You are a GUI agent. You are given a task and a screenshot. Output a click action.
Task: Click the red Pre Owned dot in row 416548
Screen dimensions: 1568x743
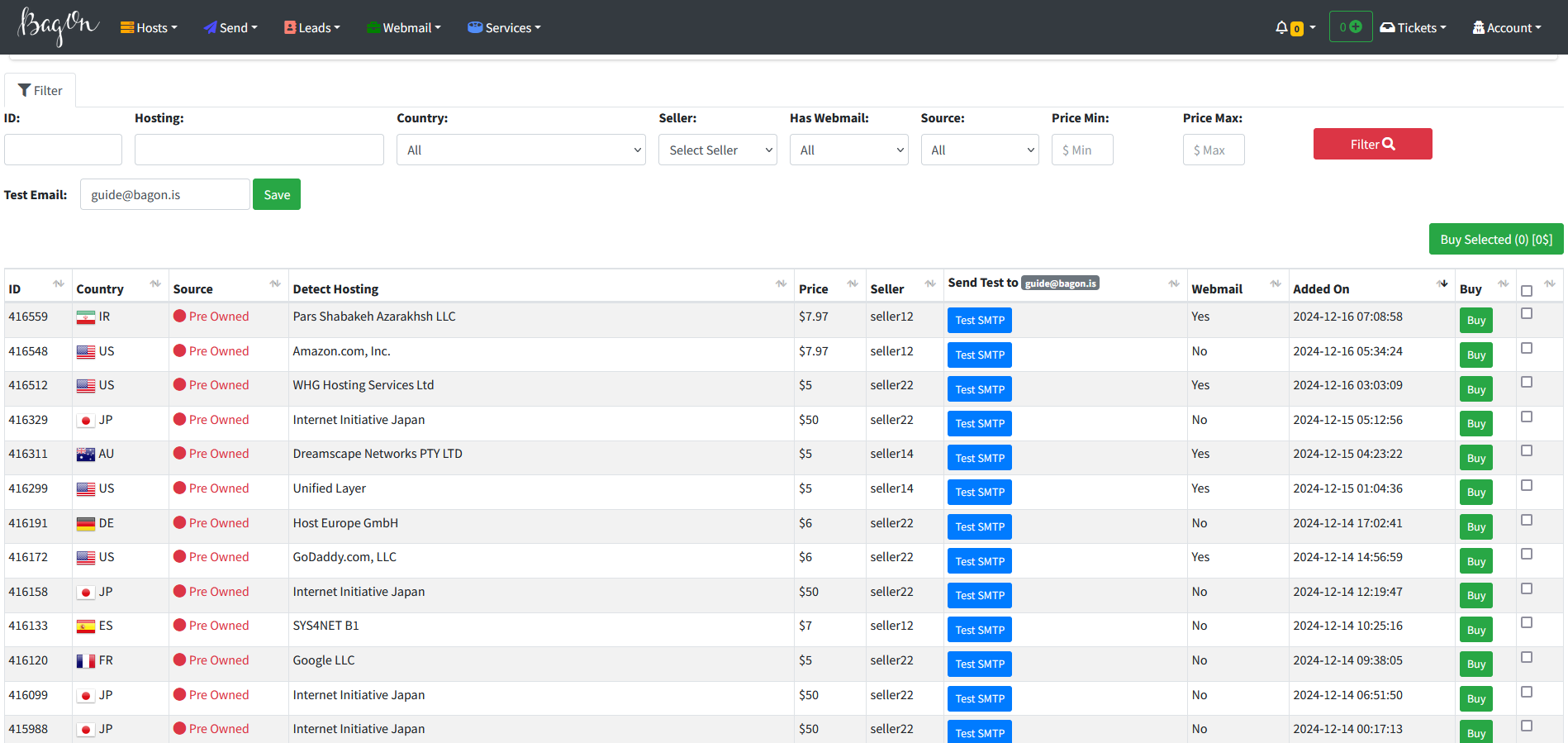(179, 350)
